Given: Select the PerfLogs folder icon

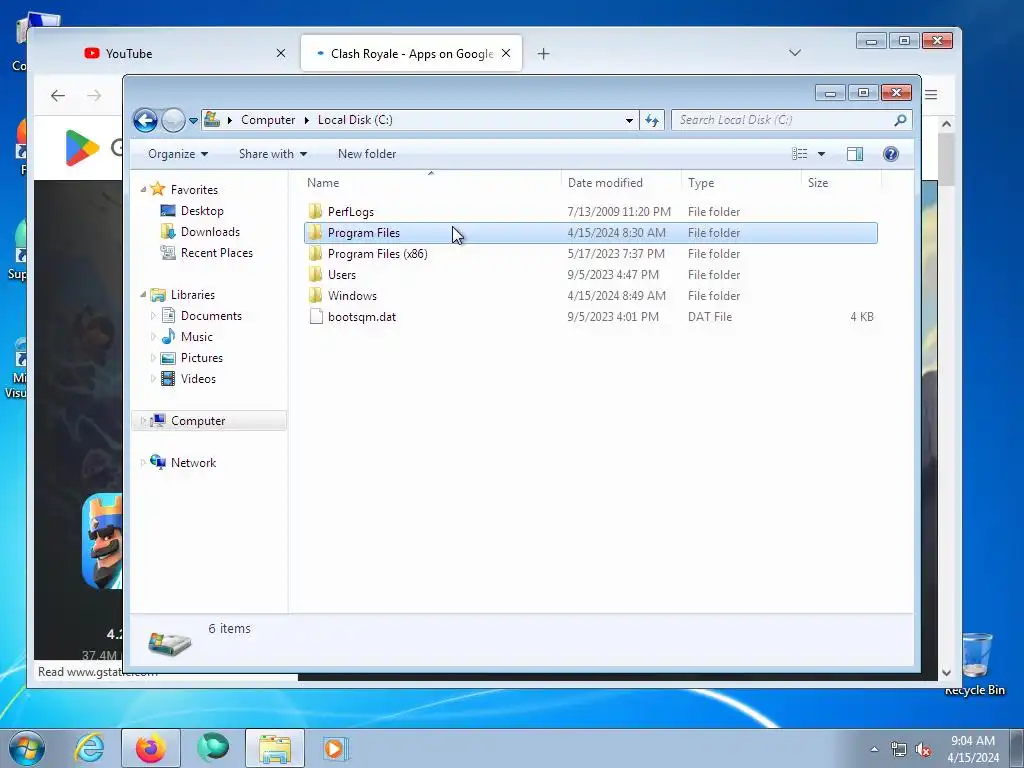Looking at the screenshot, I should (x=315, y=212).
